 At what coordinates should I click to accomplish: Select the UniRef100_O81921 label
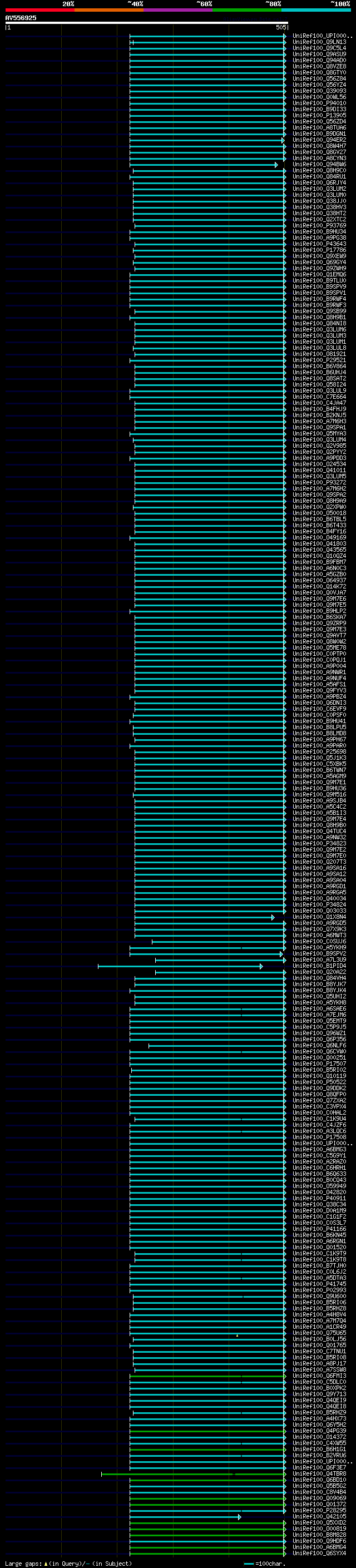point(319,354)
